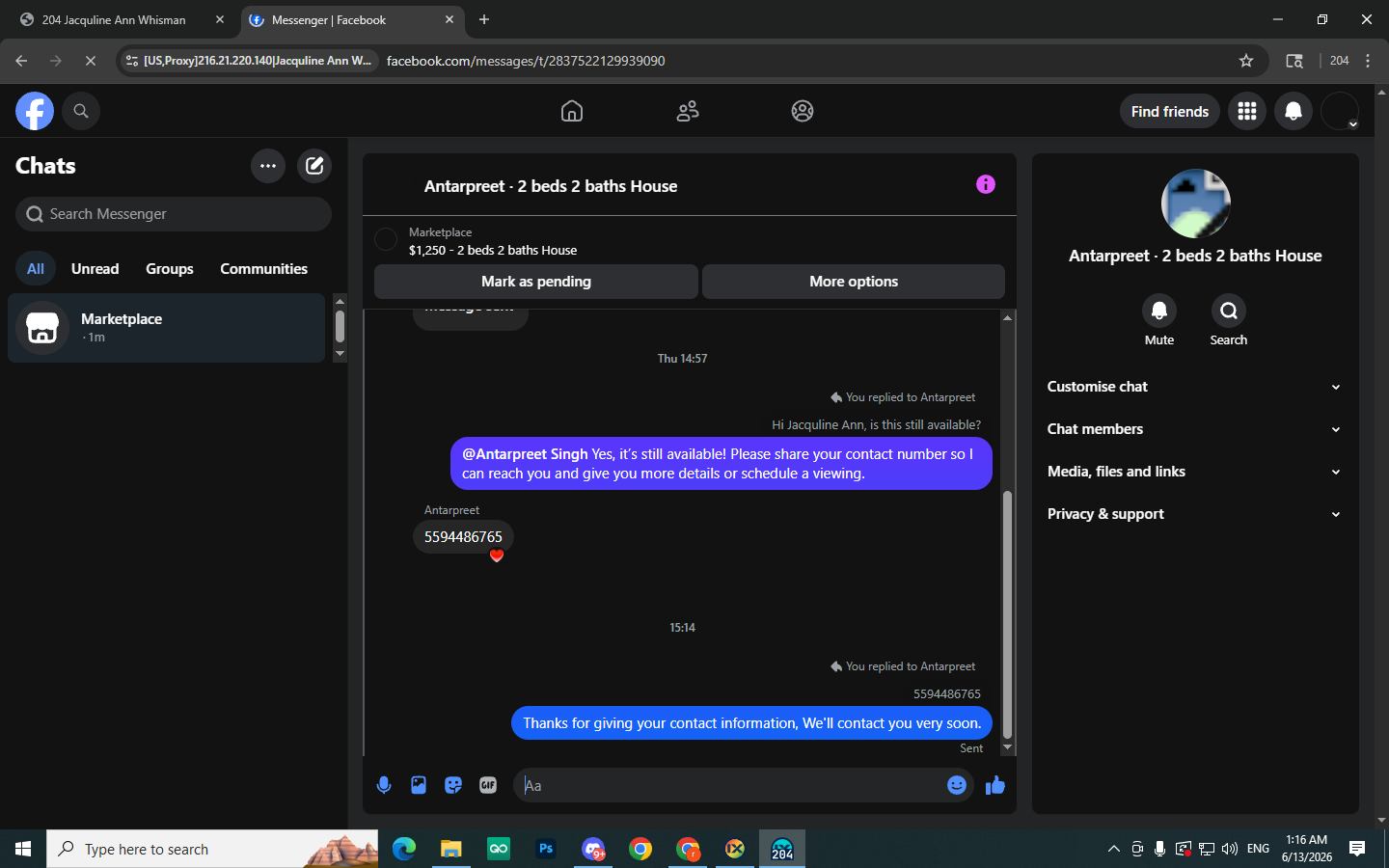Launch Microsoft Edge from the taskbar

tap(404, 849)
